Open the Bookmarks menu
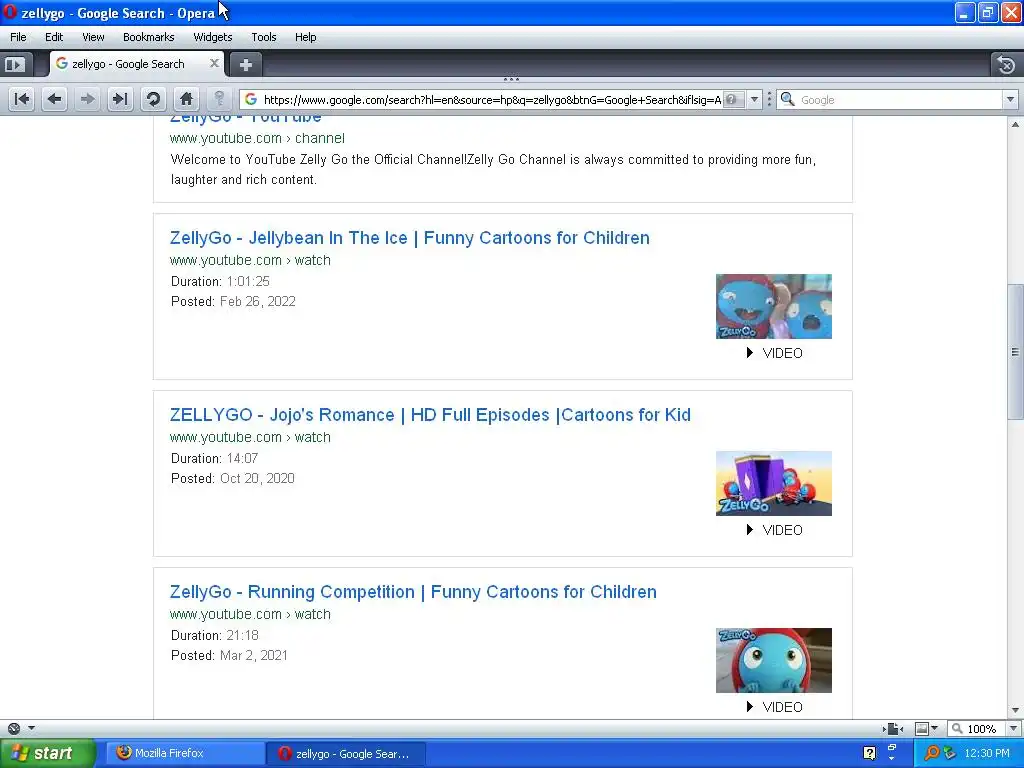The height and width of the screenshot is (768, 1024). pos(149,37)
